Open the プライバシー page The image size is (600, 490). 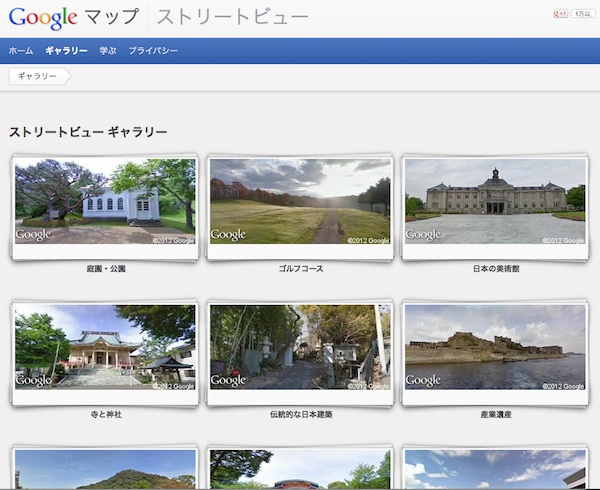[x=153, y=51]
